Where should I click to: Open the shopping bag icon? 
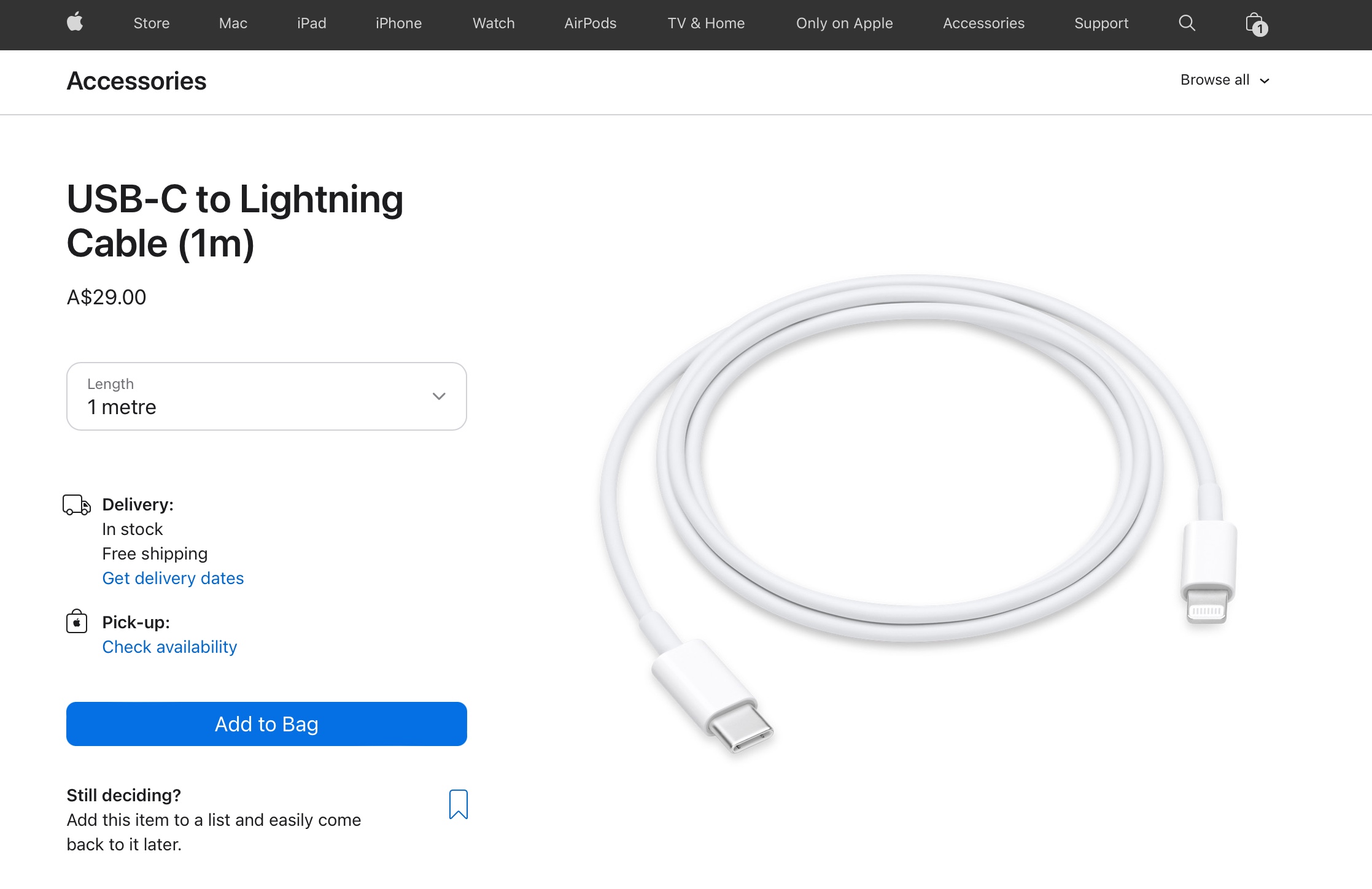click(x=1255, y=24)
